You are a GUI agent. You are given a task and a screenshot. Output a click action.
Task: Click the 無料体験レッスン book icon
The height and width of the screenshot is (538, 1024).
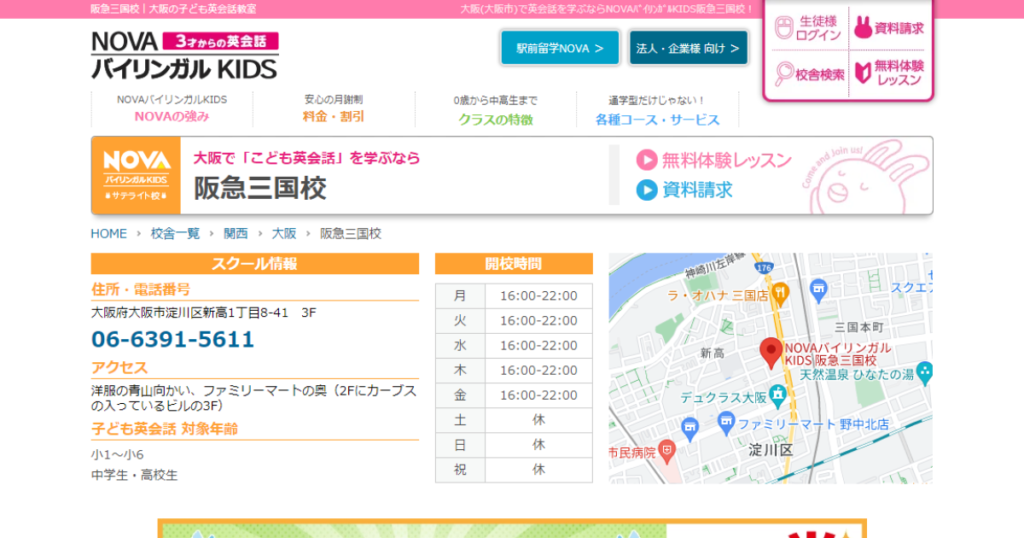[862, 73]
